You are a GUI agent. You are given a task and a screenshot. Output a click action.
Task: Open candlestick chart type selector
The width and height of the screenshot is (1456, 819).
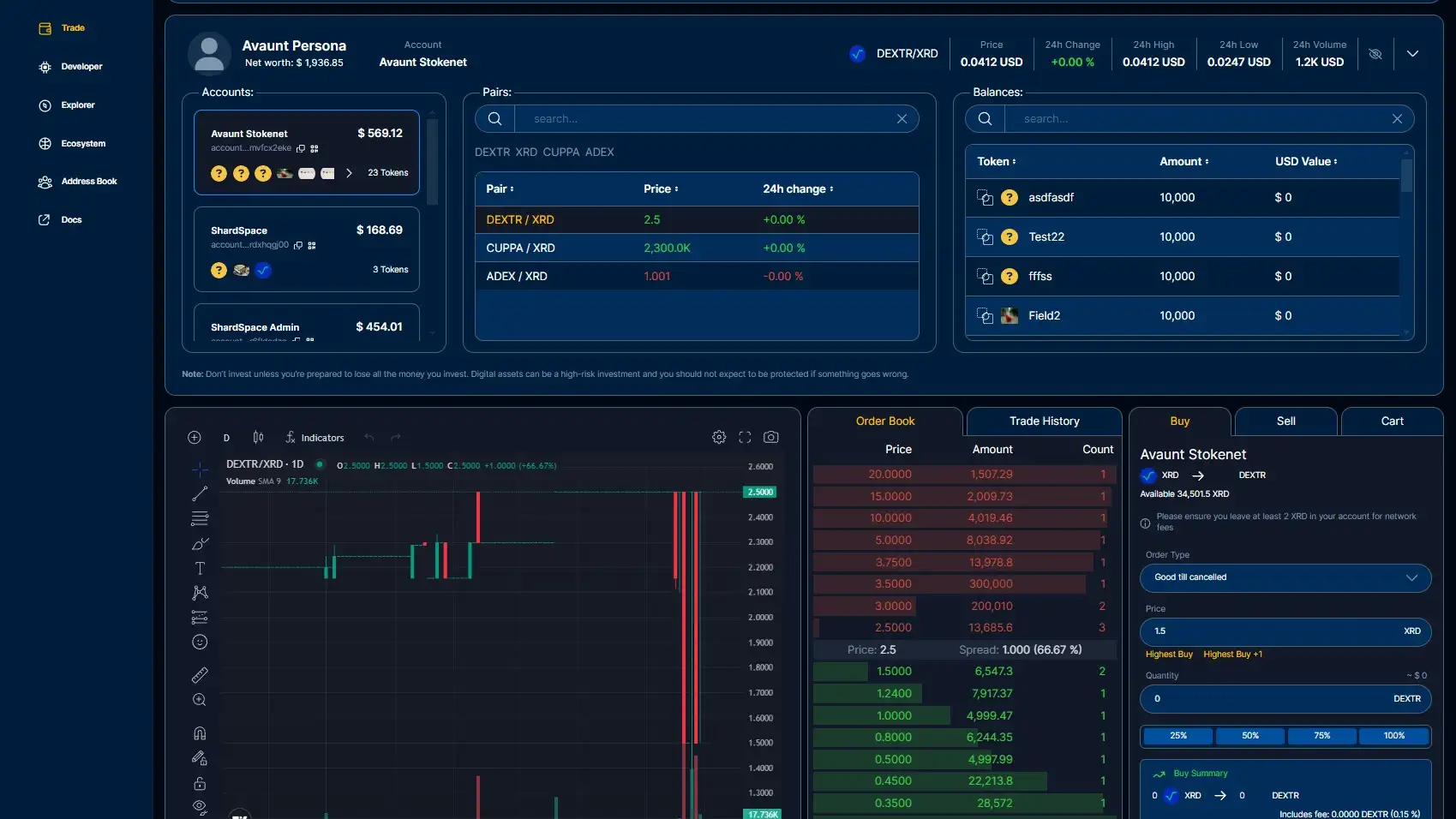(x=258, y=438)
